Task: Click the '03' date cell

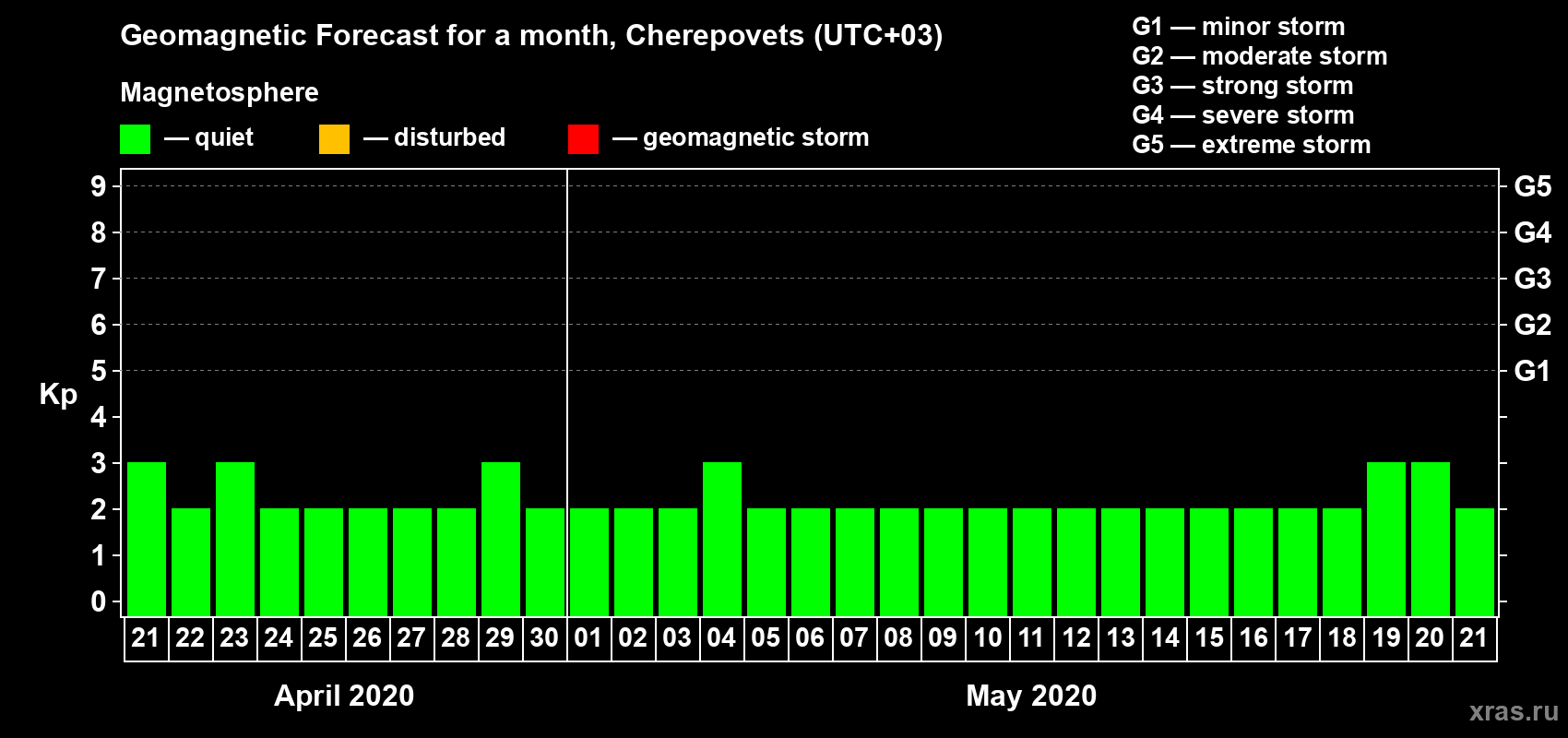Action: pyautogui.click(x=678, y=638)
